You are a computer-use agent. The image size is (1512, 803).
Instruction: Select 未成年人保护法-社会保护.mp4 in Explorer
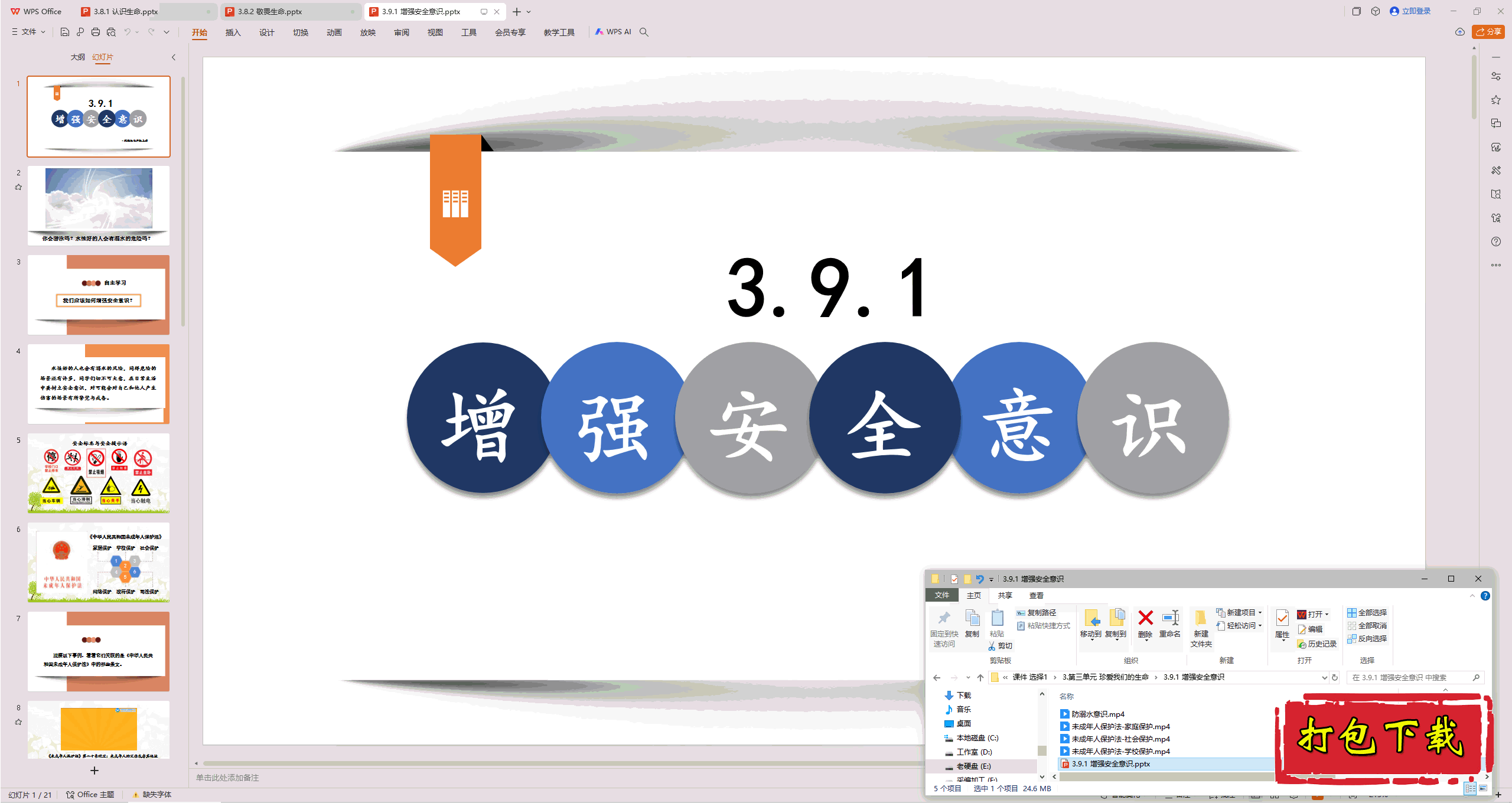tap(1115, 739)
